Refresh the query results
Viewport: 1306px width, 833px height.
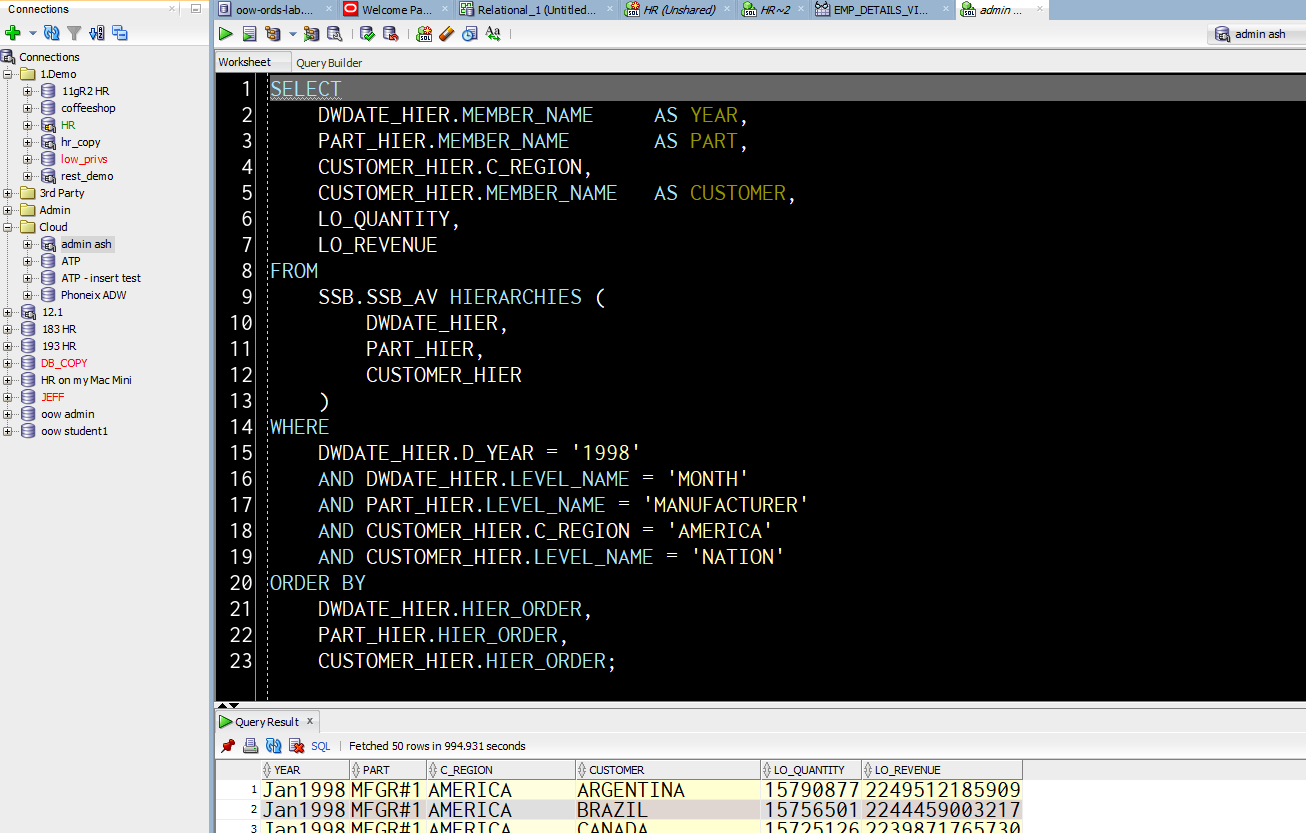point(273,746)
